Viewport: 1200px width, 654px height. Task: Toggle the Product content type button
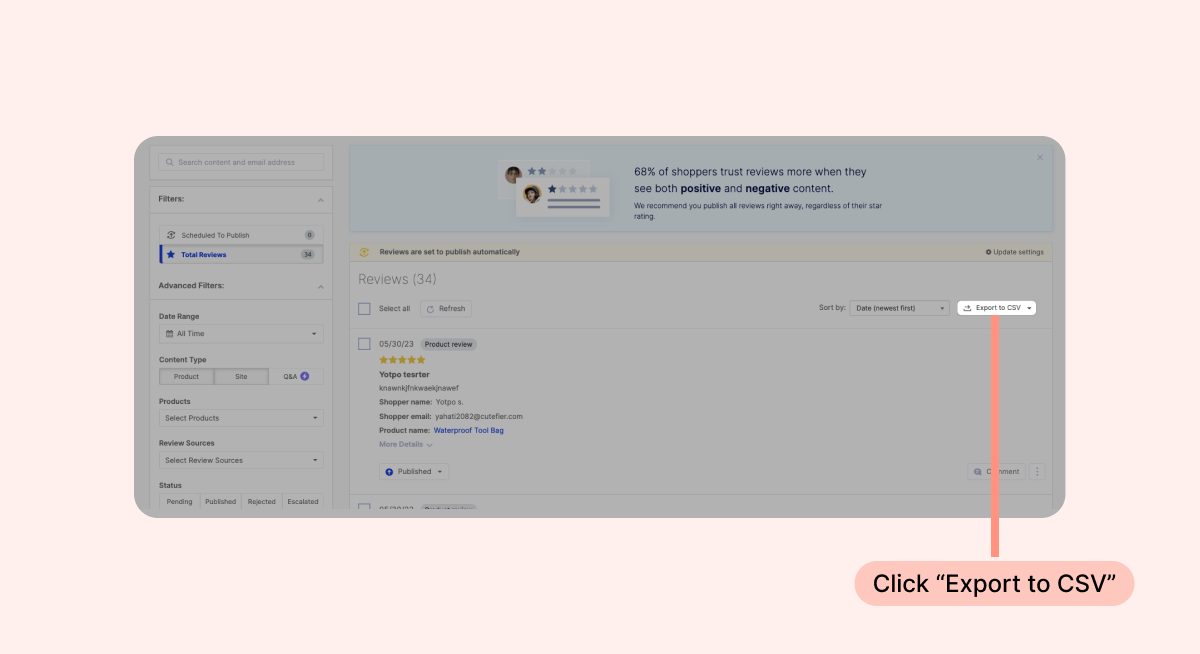pos(186,377)
